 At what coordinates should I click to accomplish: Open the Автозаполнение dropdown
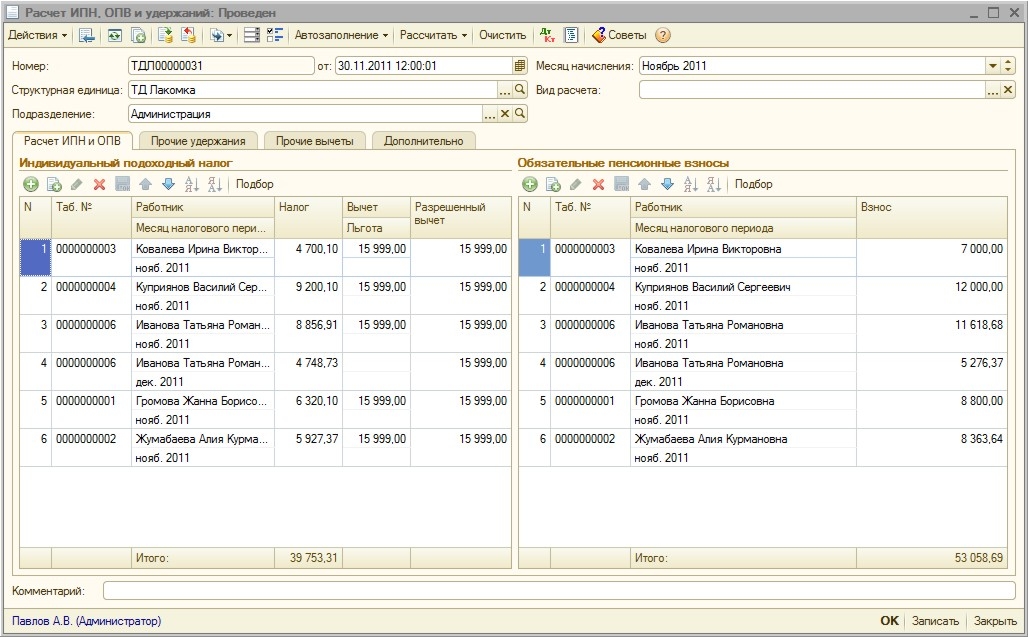pos(341,35)
